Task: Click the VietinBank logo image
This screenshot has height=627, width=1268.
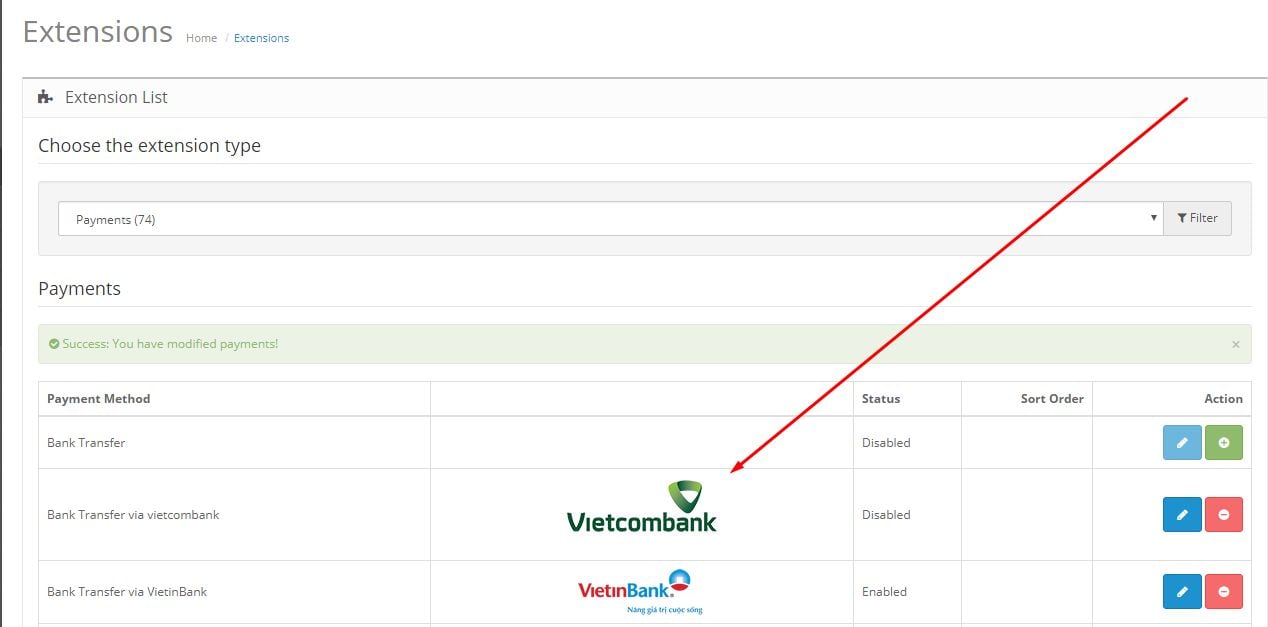Action: click(635, 591)
